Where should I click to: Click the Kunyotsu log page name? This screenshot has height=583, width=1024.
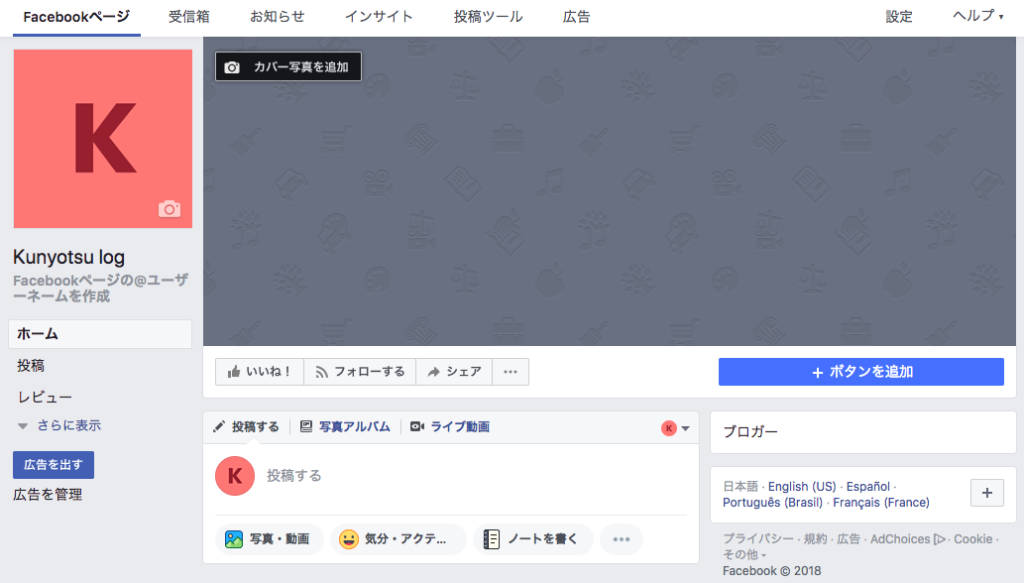[x=69, y=257]
